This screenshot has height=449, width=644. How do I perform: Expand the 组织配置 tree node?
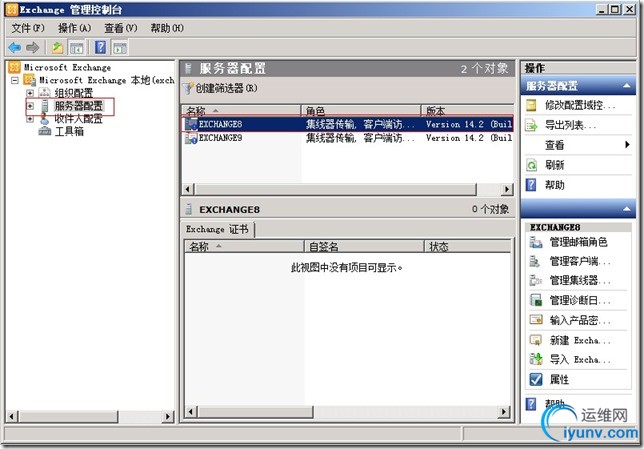(x=30, y=93)
